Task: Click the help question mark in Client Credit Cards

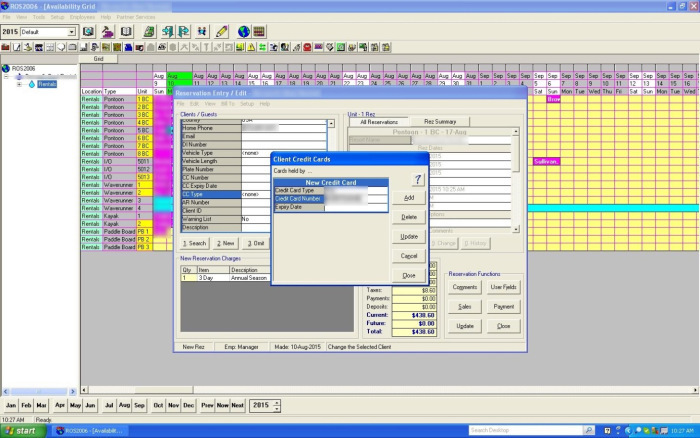Action: click(419, 178)
